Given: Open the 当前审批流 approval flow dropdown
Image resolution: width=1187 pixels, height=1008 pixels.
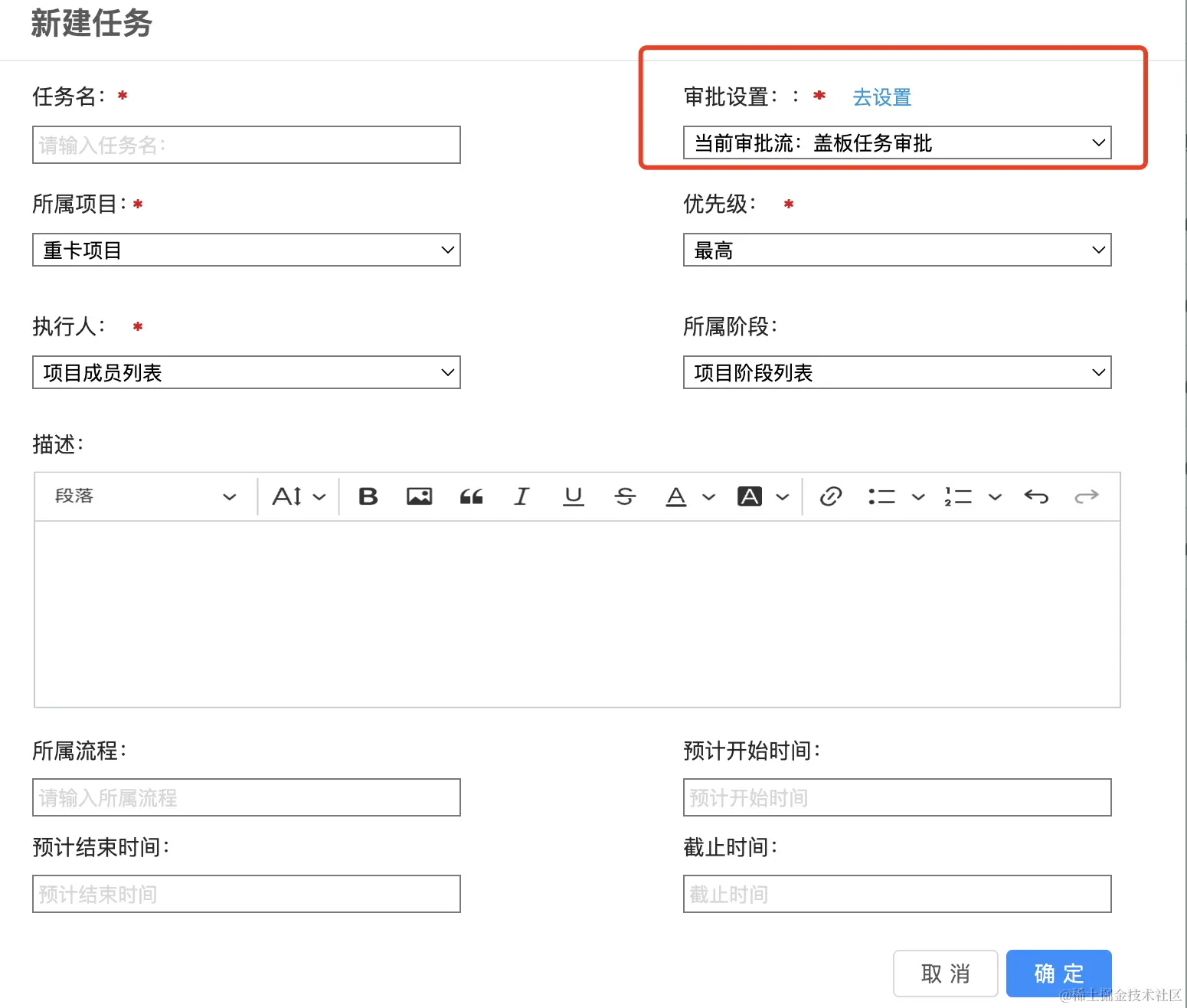Looking at the screenshot, I should [x=898, y=142].
